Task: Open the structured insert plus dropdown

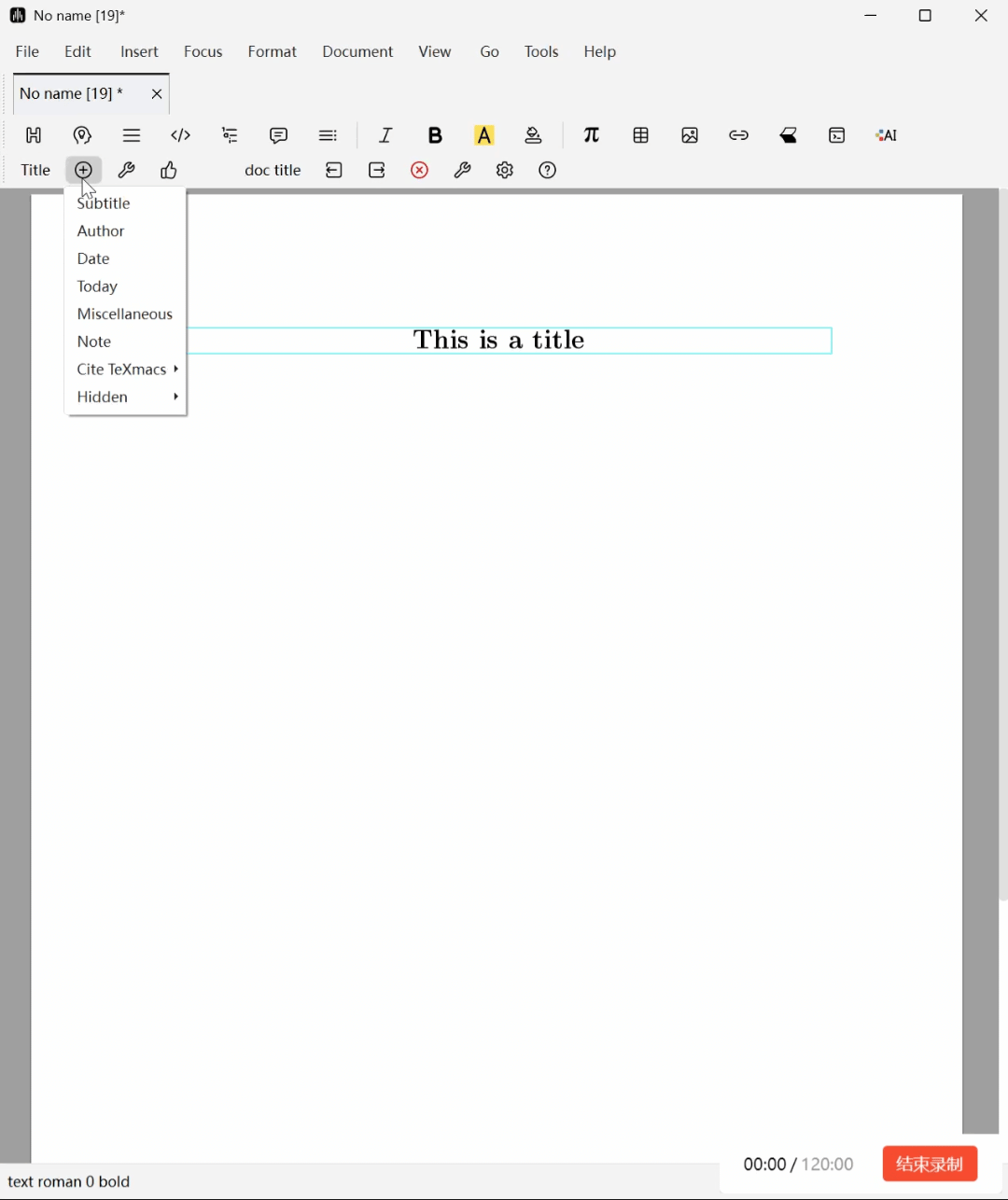Action: click(x=83, y=170)
